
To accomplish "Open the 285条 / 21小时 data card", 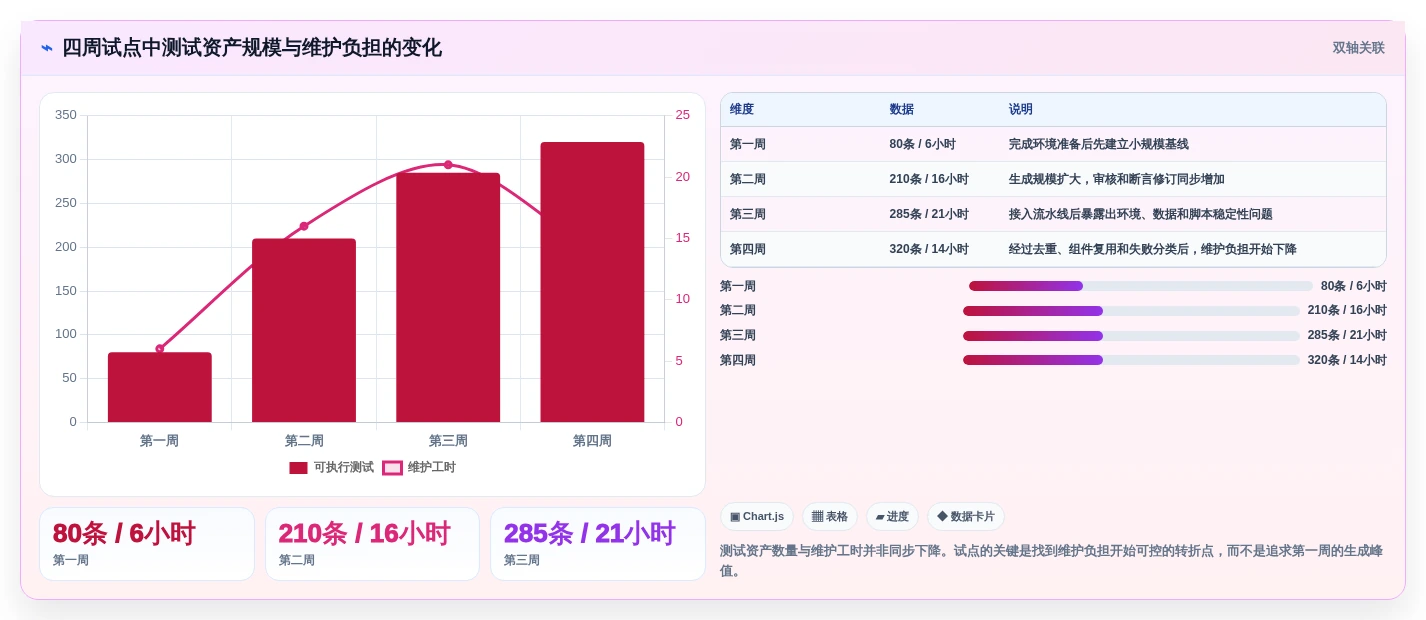I will pyautogui.click(x=598, y=544).
